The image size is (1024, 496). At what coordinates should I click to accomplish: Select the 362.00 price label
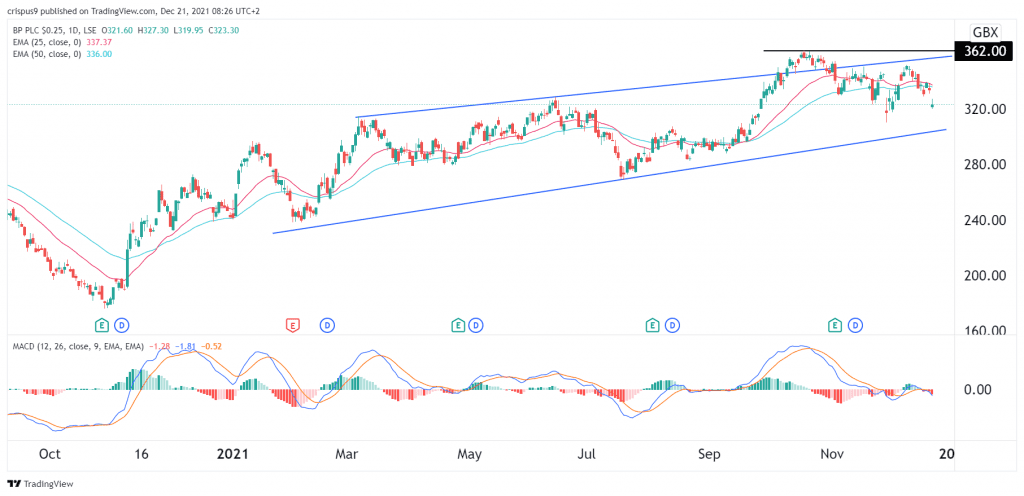tap(986, 50)
